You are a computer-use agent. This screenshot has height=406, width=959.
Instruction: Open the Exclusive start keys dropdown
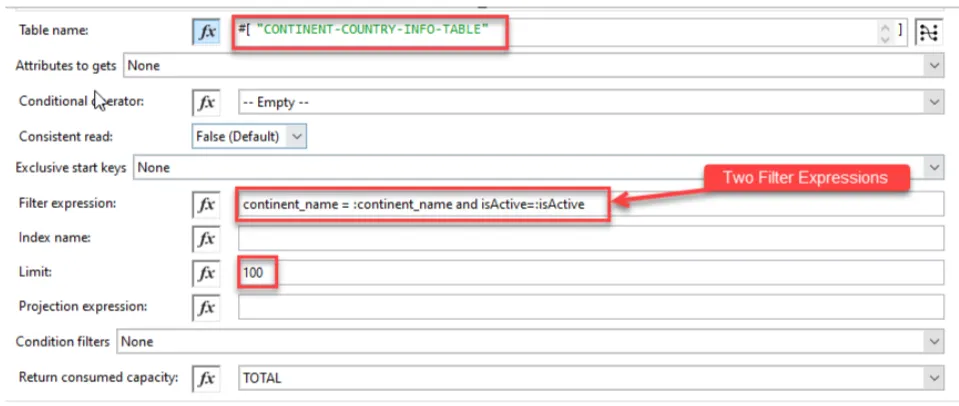[x=538, y=168]
